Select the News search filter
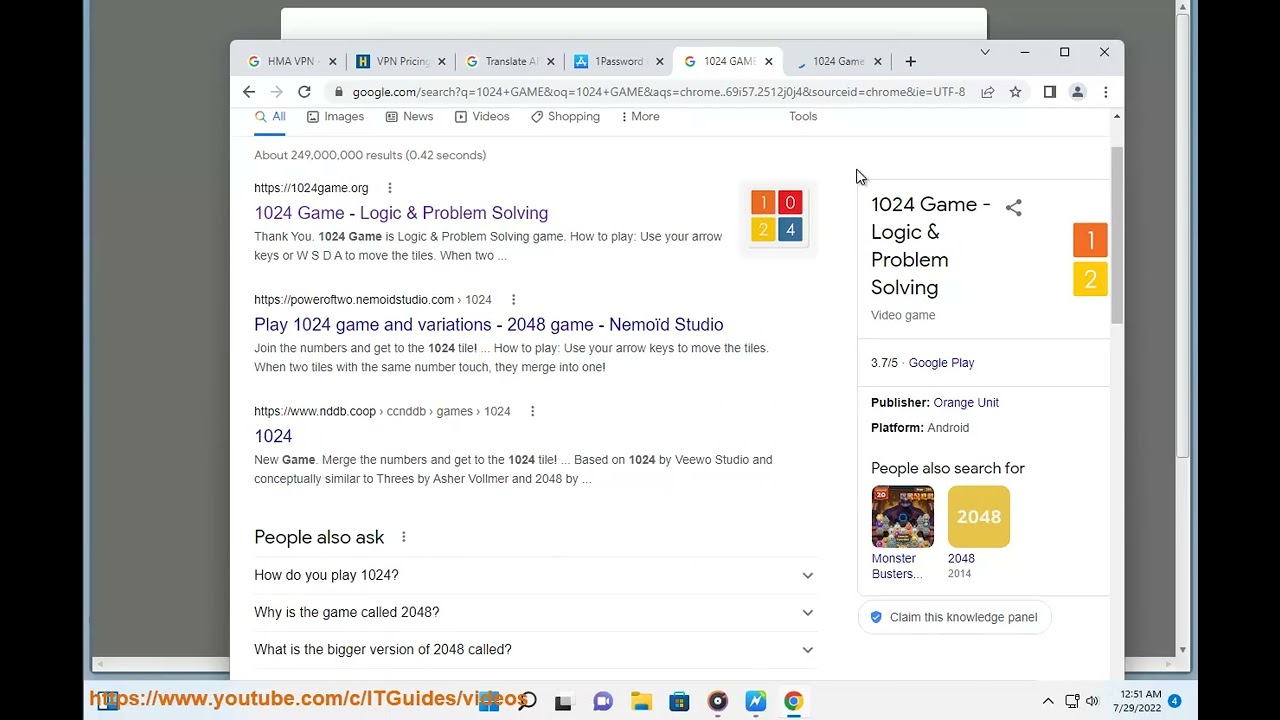This screenshot has width=1280, height=720. 408,117
